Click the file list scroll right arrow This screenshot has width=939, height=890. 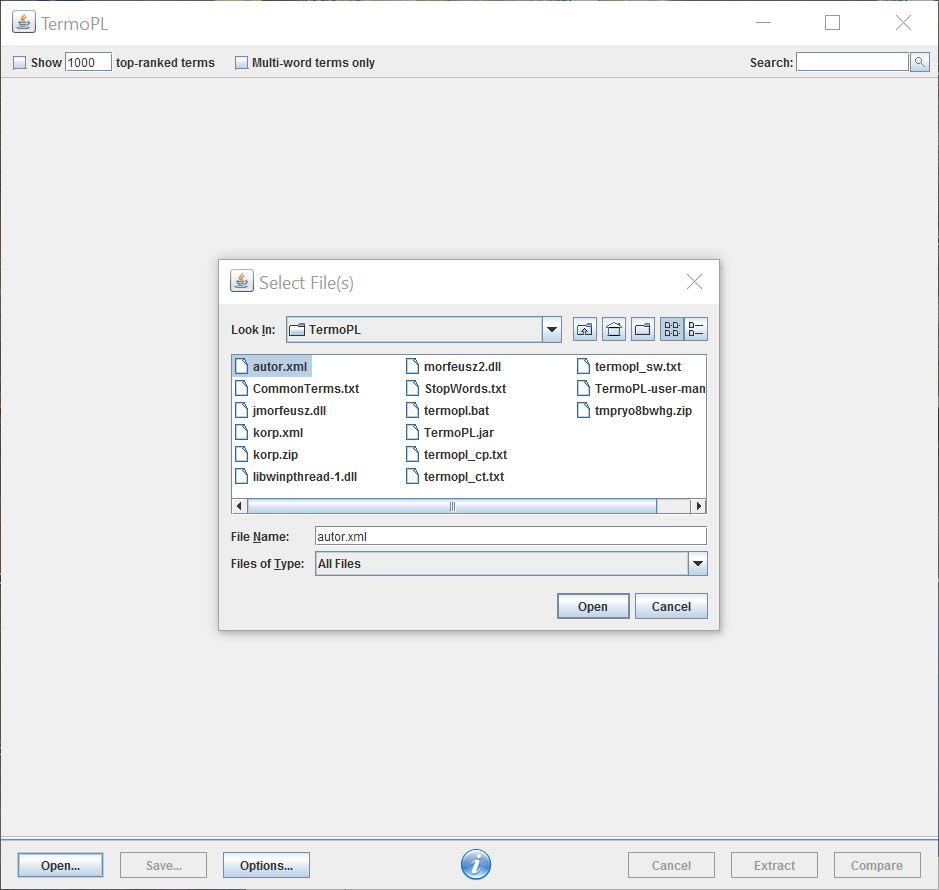698,506
